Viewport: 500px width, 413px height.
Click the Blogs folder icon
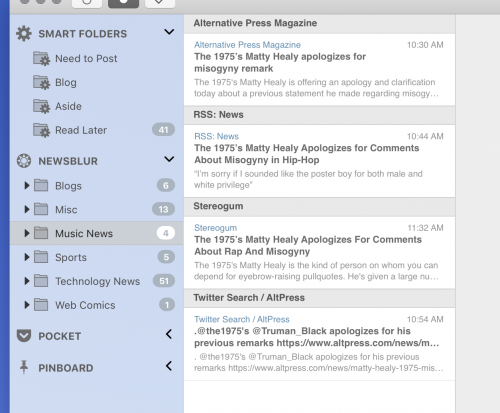[41, 185]
